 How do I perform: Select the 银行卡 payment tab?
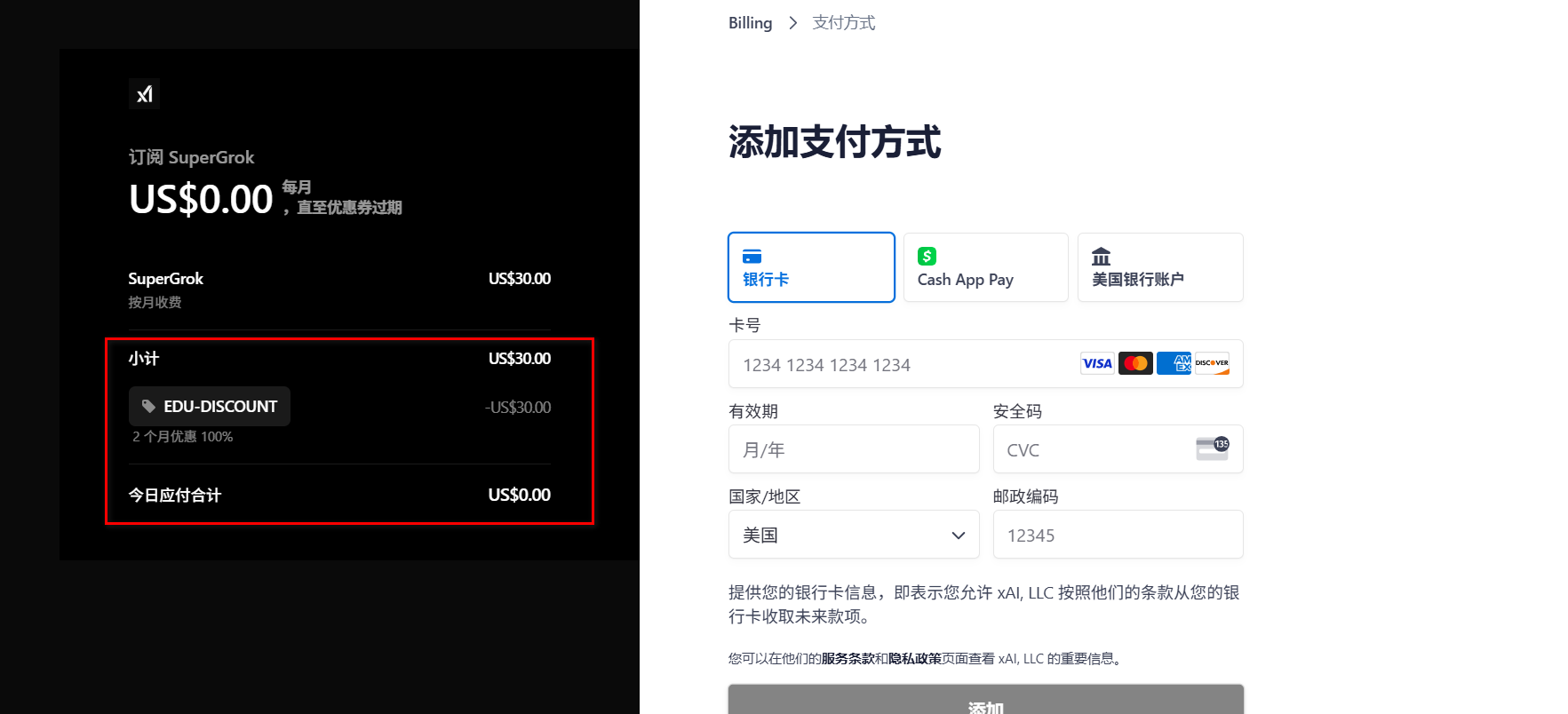tap(811, 267)
